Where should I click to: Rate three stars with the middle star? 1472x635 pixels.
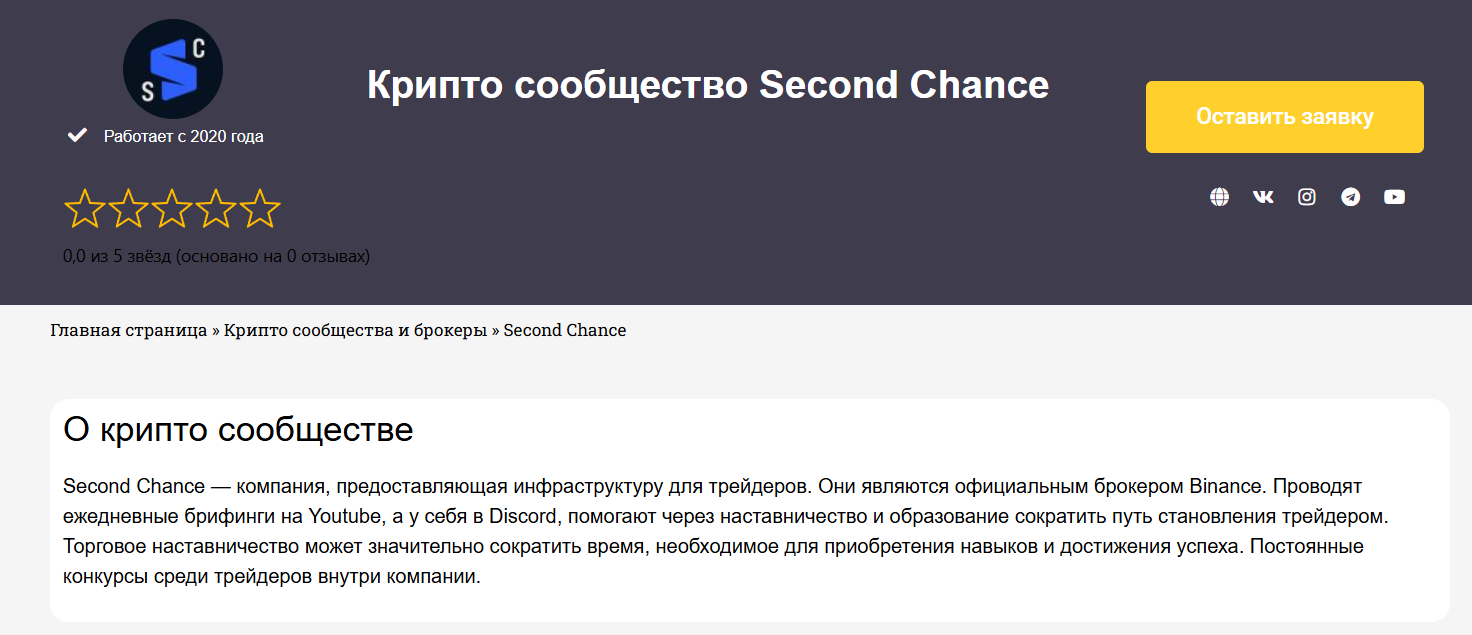click(172, 208)
